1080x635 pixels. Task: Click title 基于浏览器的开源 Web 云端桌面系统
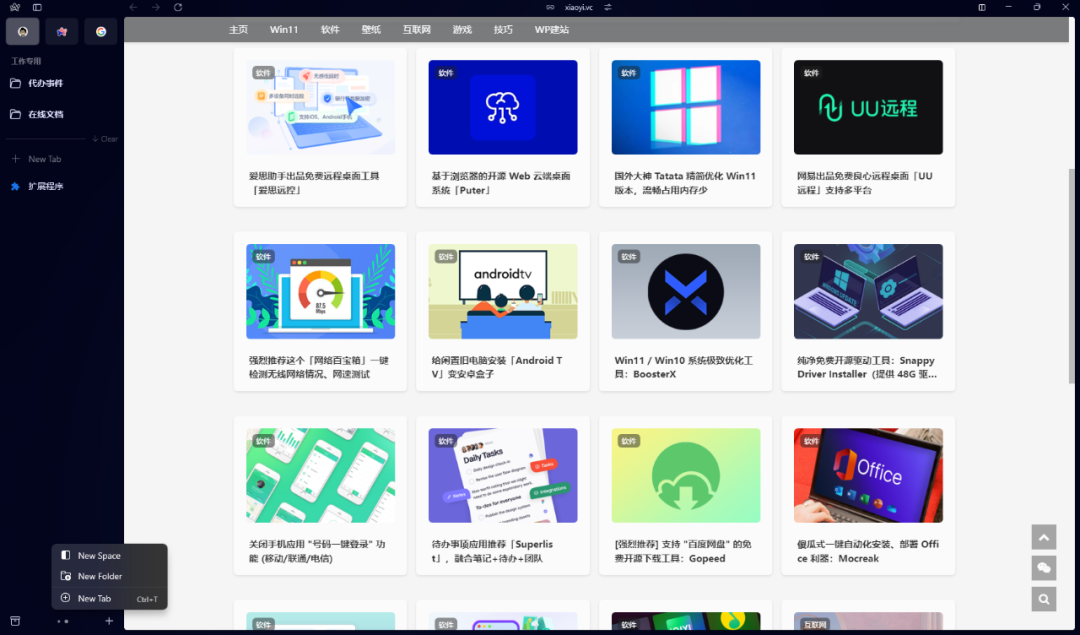coord(501,183)
